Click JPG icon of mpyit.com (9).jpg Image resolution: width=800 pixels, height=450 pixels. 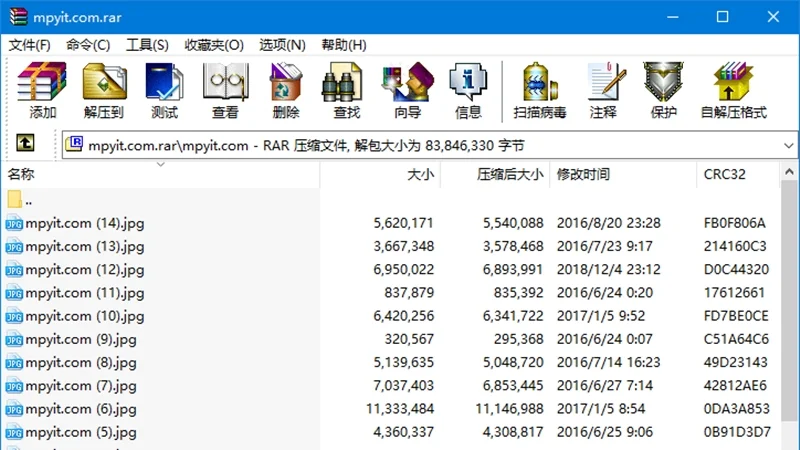tap(14, 339)
